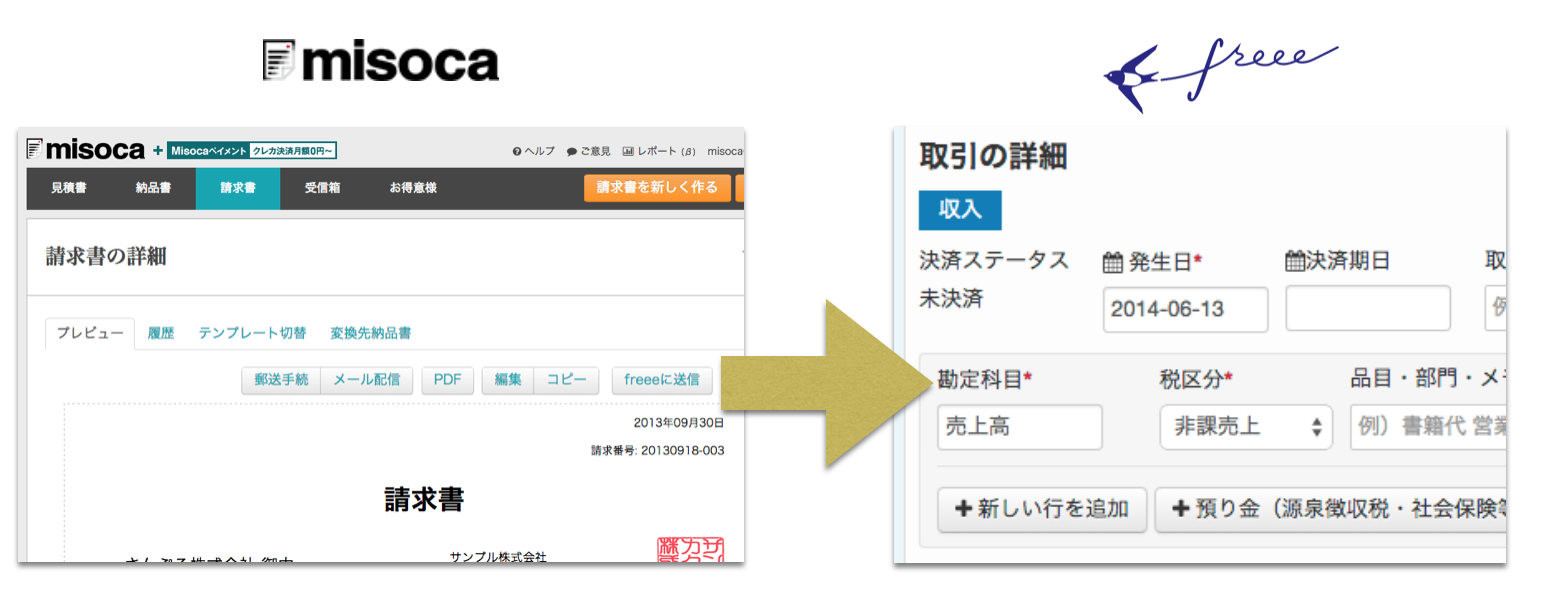Select the 請求書 navigation tab

click(x=238, y=188)
